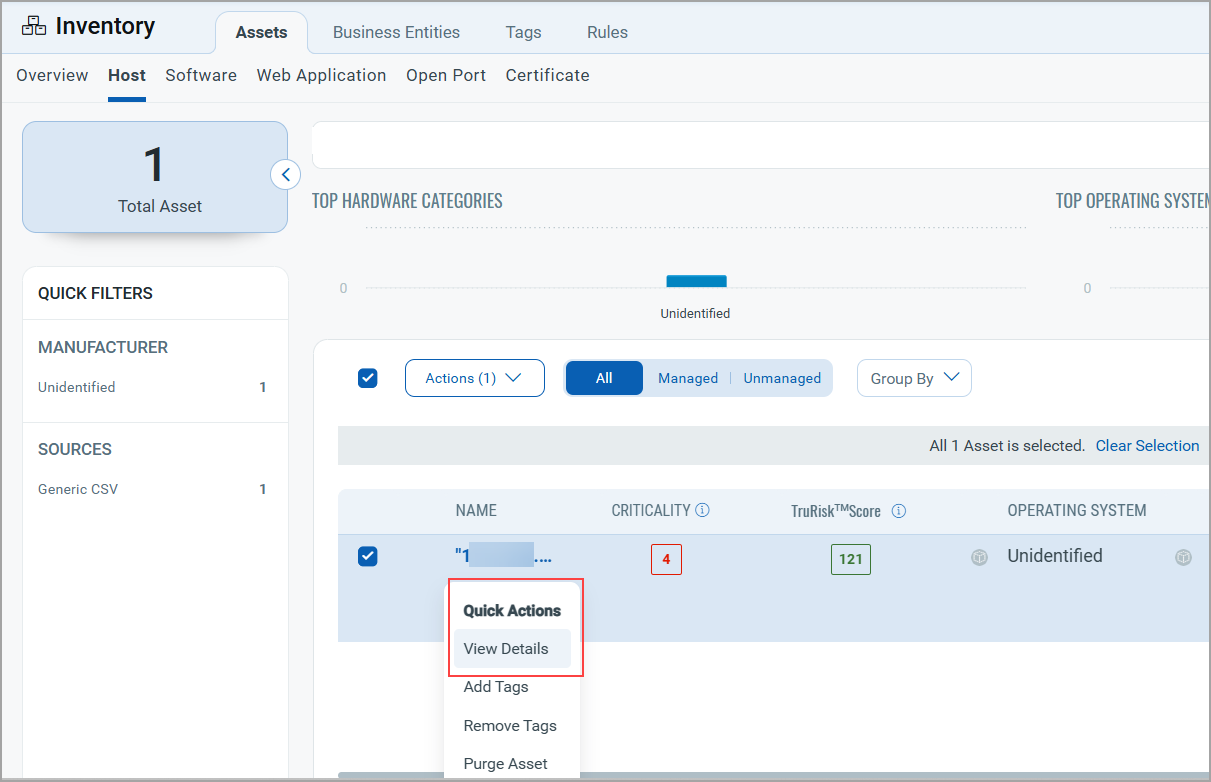This screenshot has width=1211, height=782.
Task: Select the Unmanaged filter toggle
Action: click(781, 378)
